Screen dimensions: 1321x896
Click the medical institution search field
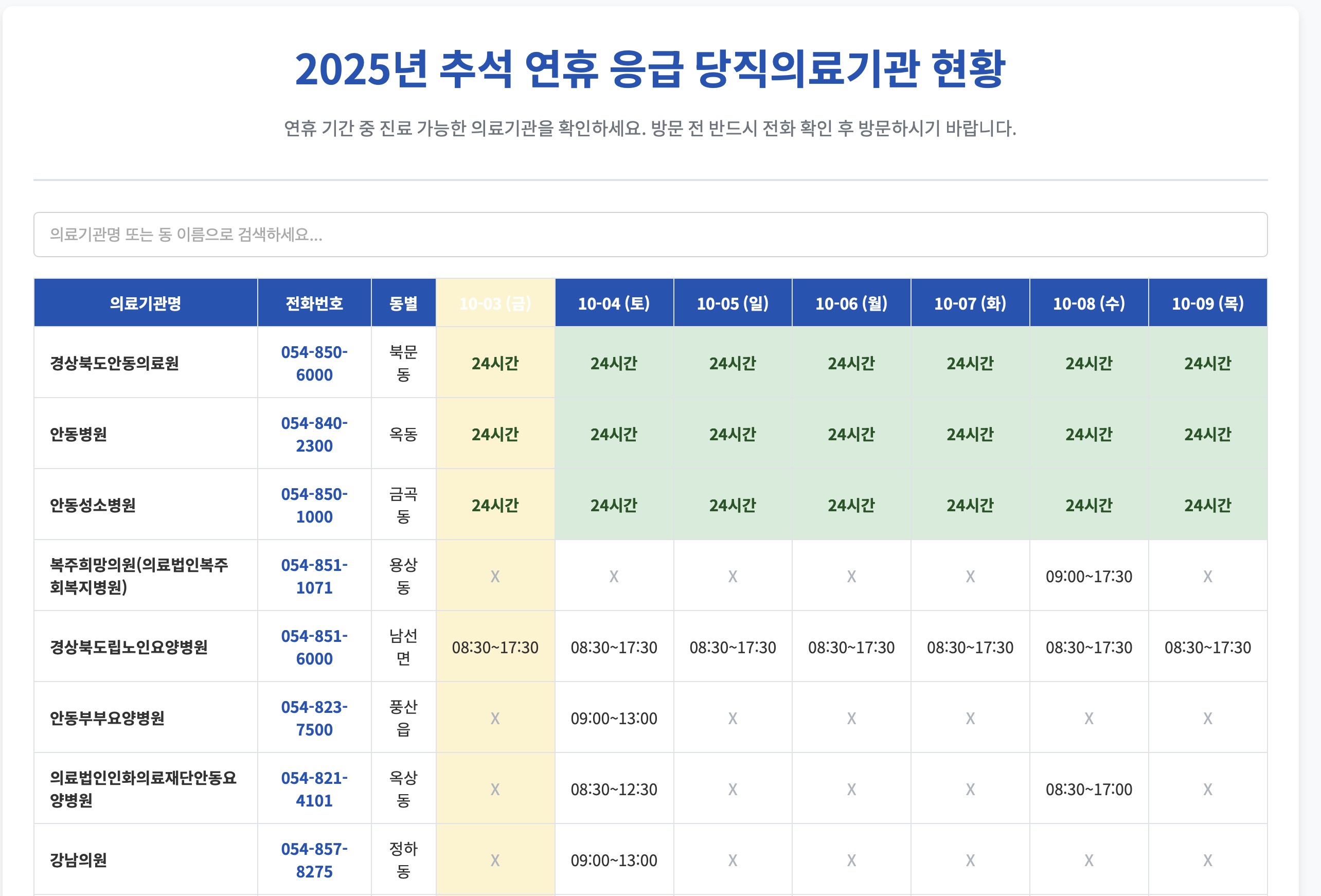click(650, 234)
